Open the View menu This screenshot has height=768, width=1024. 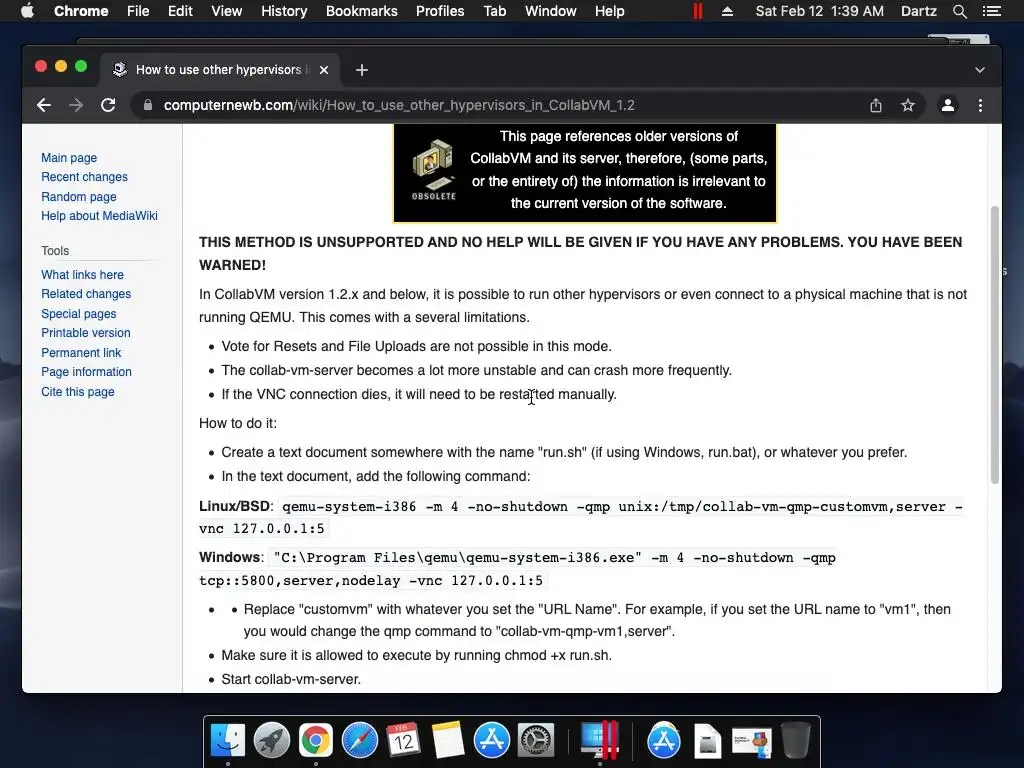(227, 11)
